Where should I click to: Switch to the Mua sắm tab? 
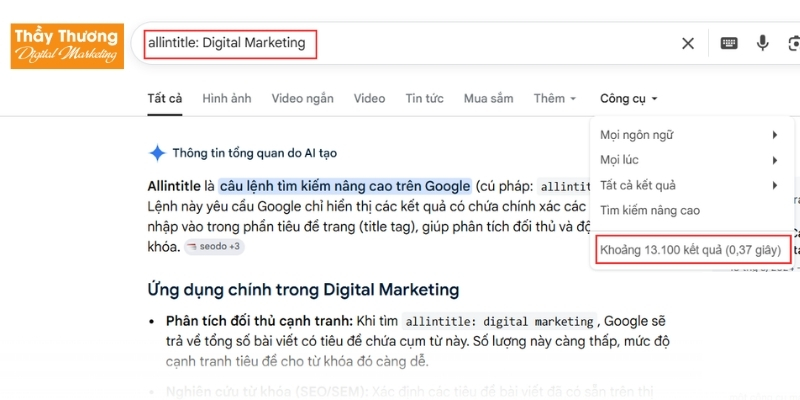coord(488,98)
